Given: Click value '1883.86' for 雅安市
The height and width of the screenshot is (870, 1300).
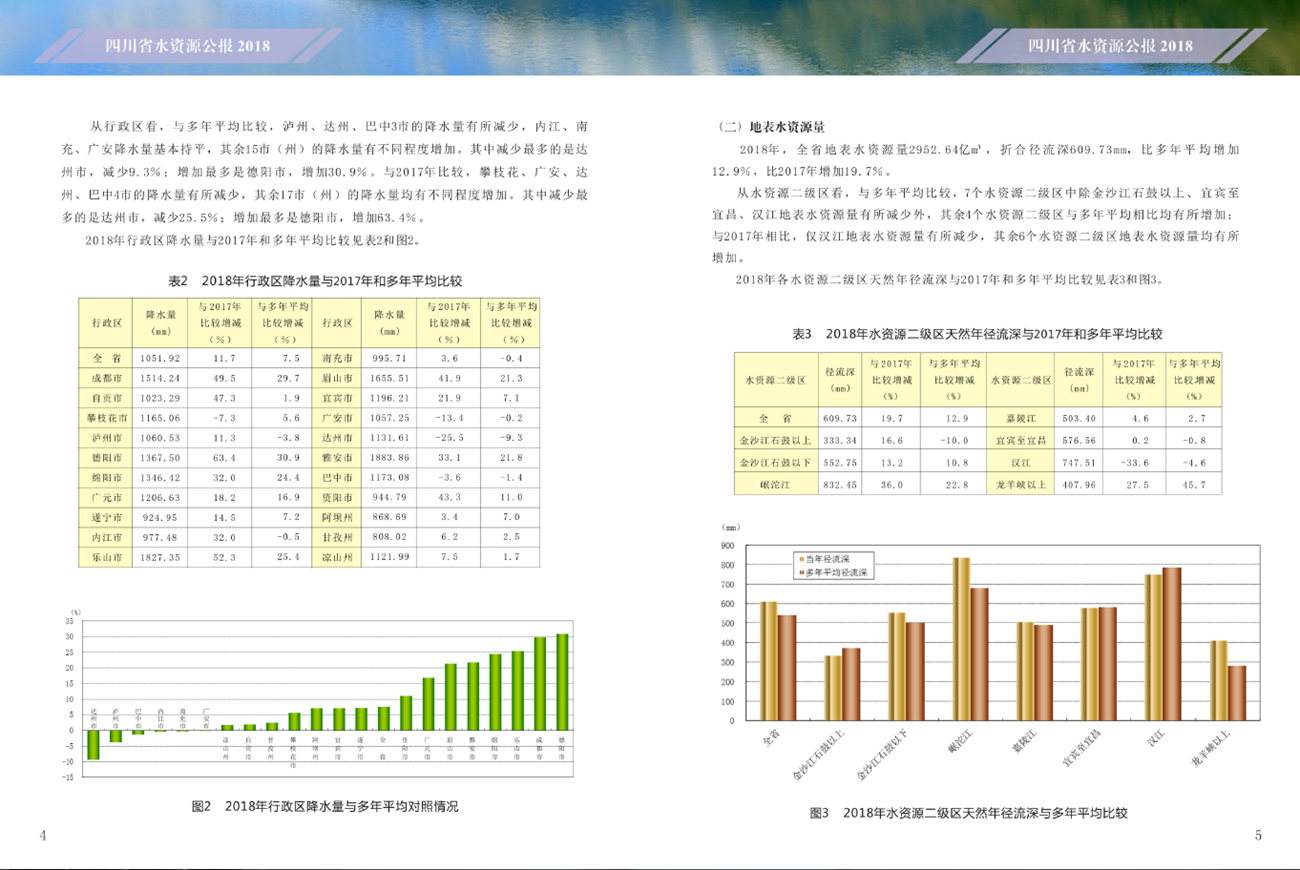Looking at the screenshot, I should click(x=390, y=458).
